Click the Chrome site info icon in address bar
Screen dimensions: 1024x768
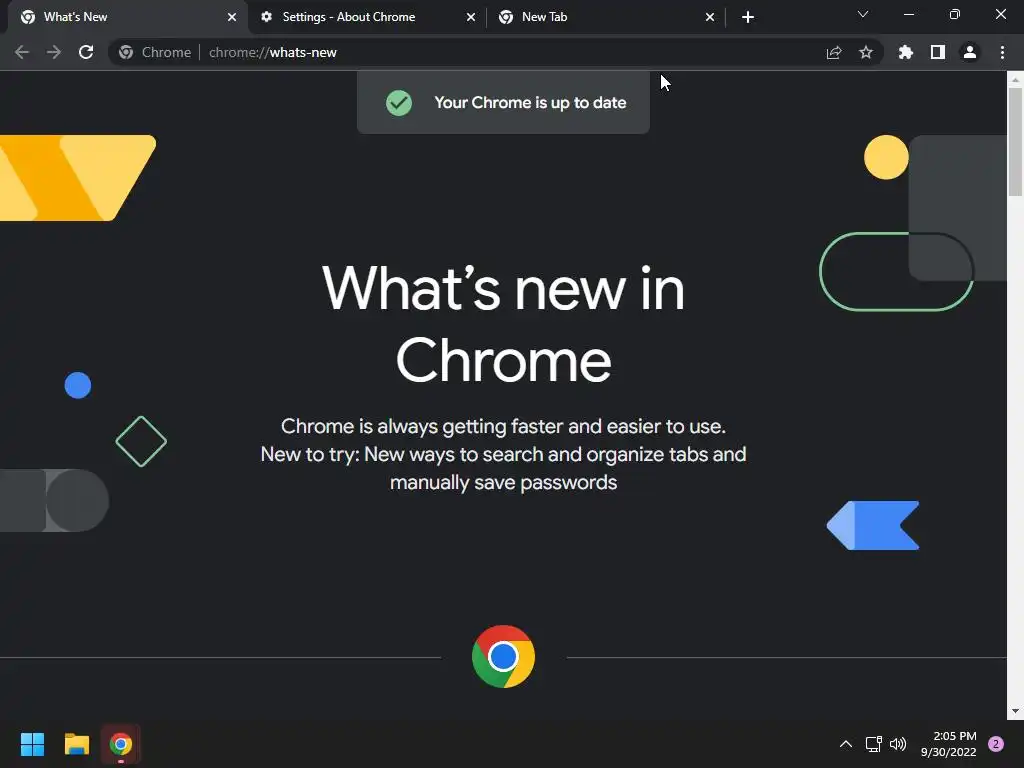[126, 52]
